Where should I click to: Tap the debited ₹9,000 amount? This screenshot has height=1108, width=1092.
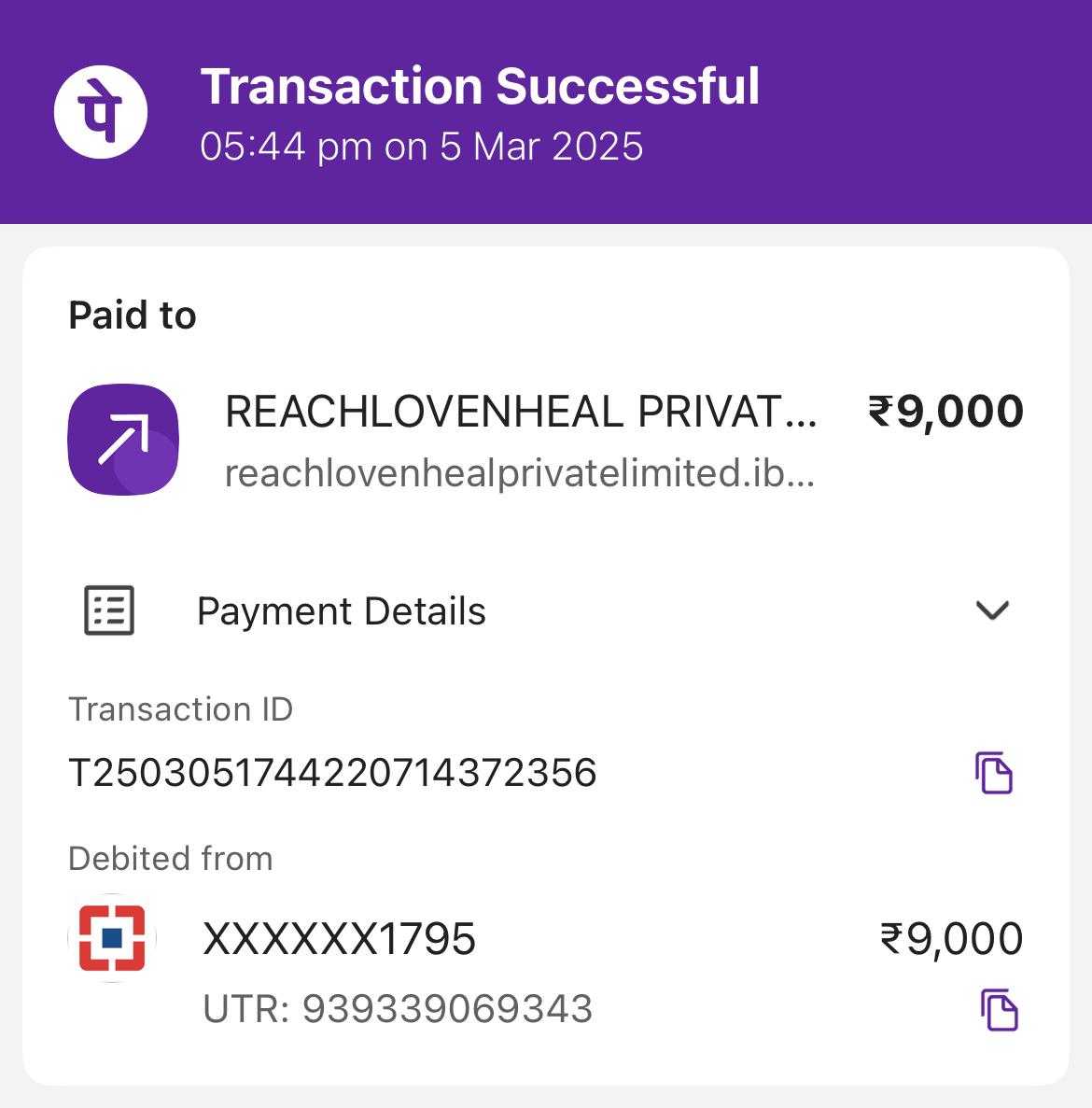pos(951,938)
